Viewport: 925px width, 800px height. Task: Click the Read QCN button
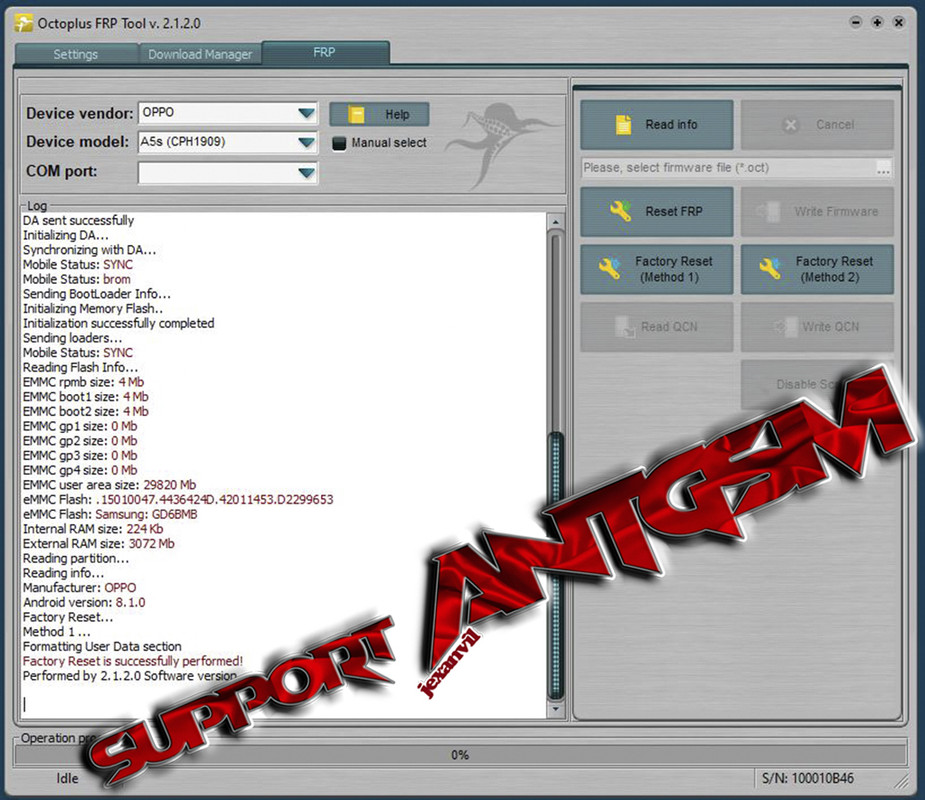[x=657, y=327]
